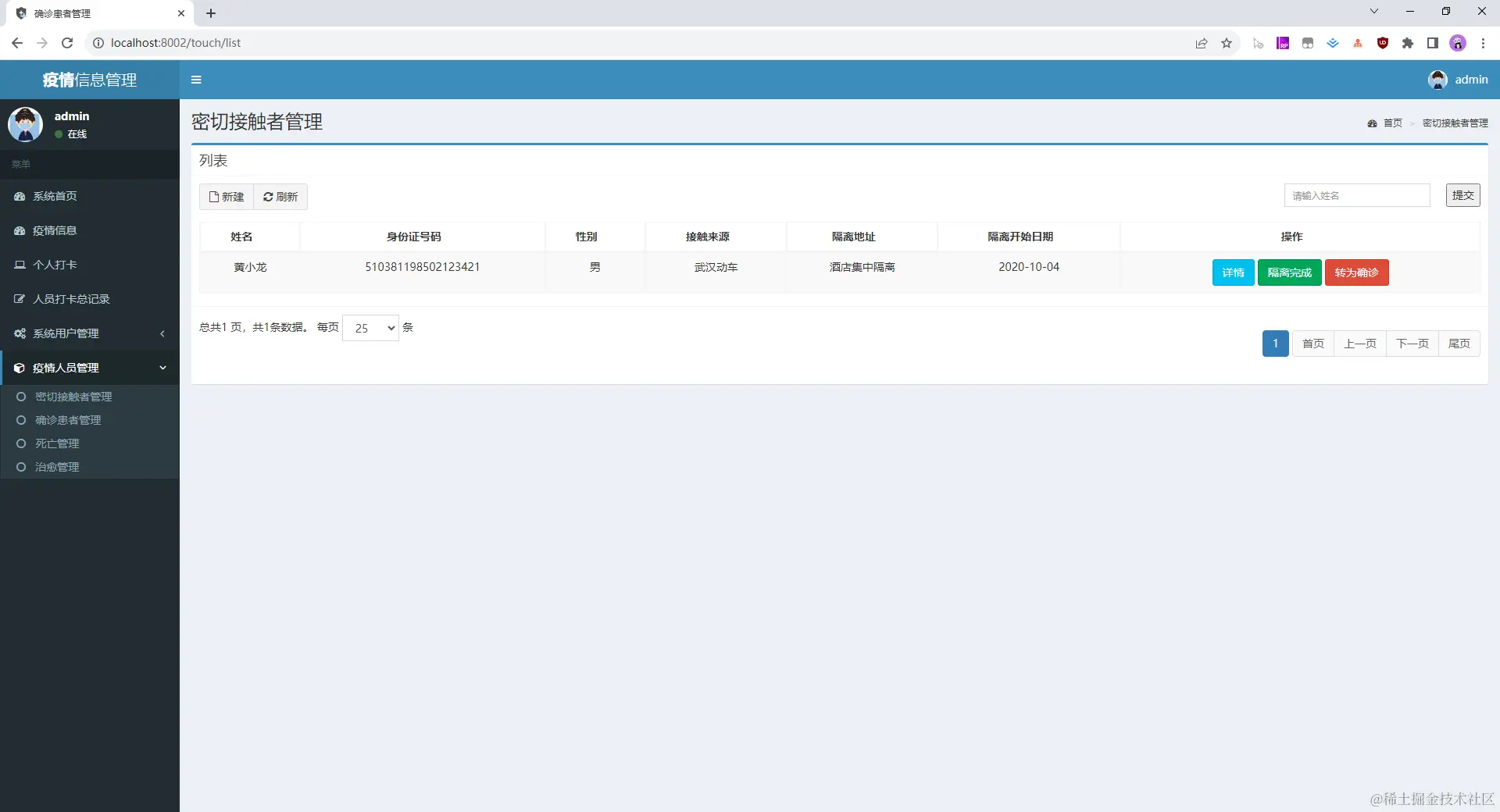Screen dimensions: 1500x812
Task: Click the admin profile picture in sidebar
Action: [x=25, y=124]
